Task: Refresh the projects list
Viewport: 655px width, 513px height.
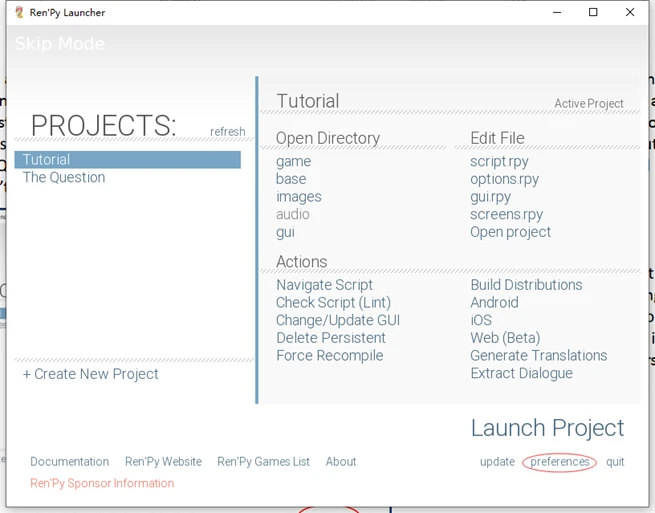Action: [x=227, y=131]
